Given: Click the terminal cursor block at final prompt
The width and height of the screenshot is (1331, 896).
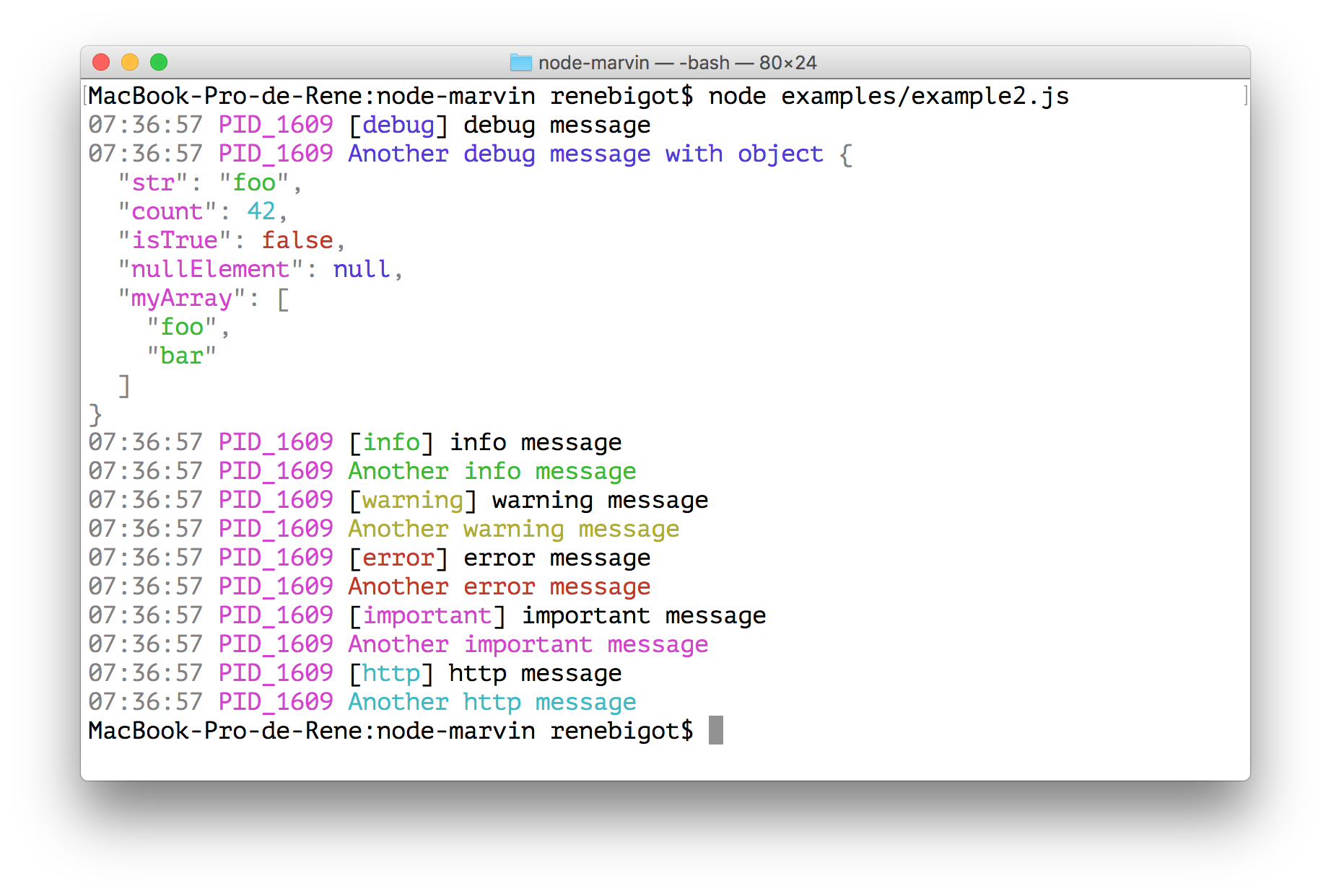Looking at the screenshot, I should pyautogui.click(x=716, y=730).
